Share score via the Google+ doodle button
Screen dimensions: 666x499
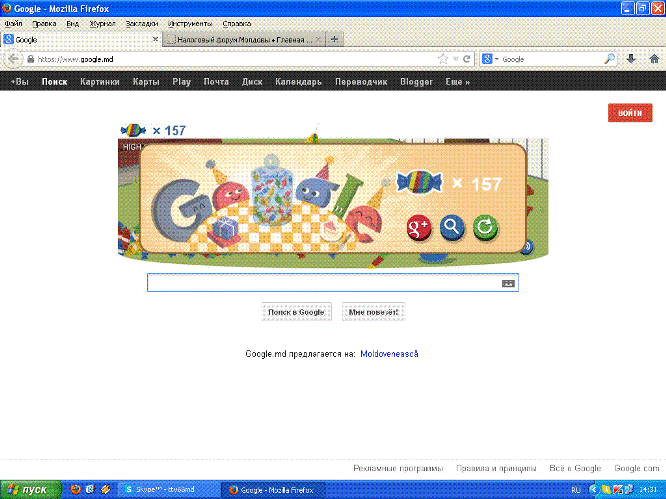point(419,227)
